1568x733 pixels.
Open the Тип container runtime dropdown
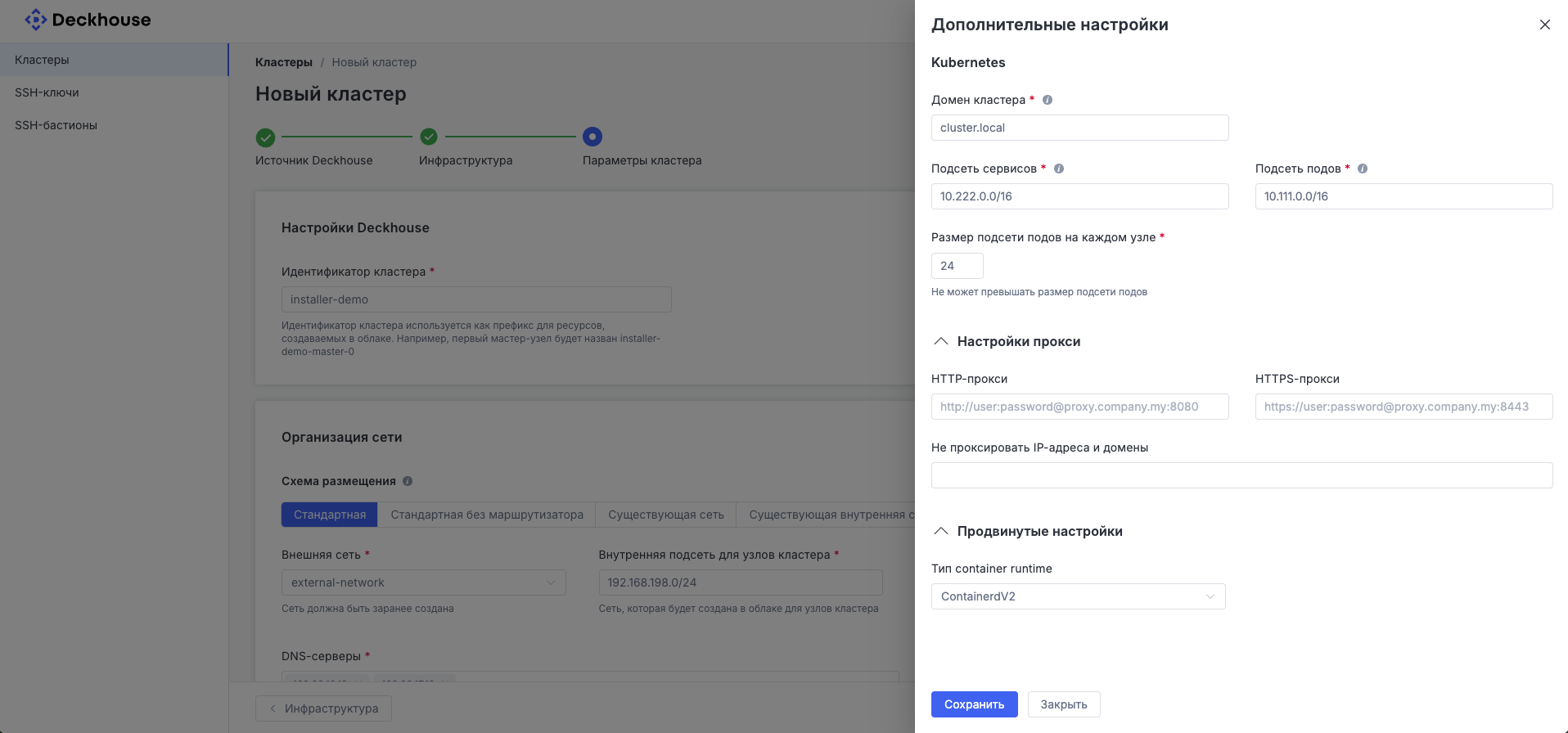tap(1078, 596)
